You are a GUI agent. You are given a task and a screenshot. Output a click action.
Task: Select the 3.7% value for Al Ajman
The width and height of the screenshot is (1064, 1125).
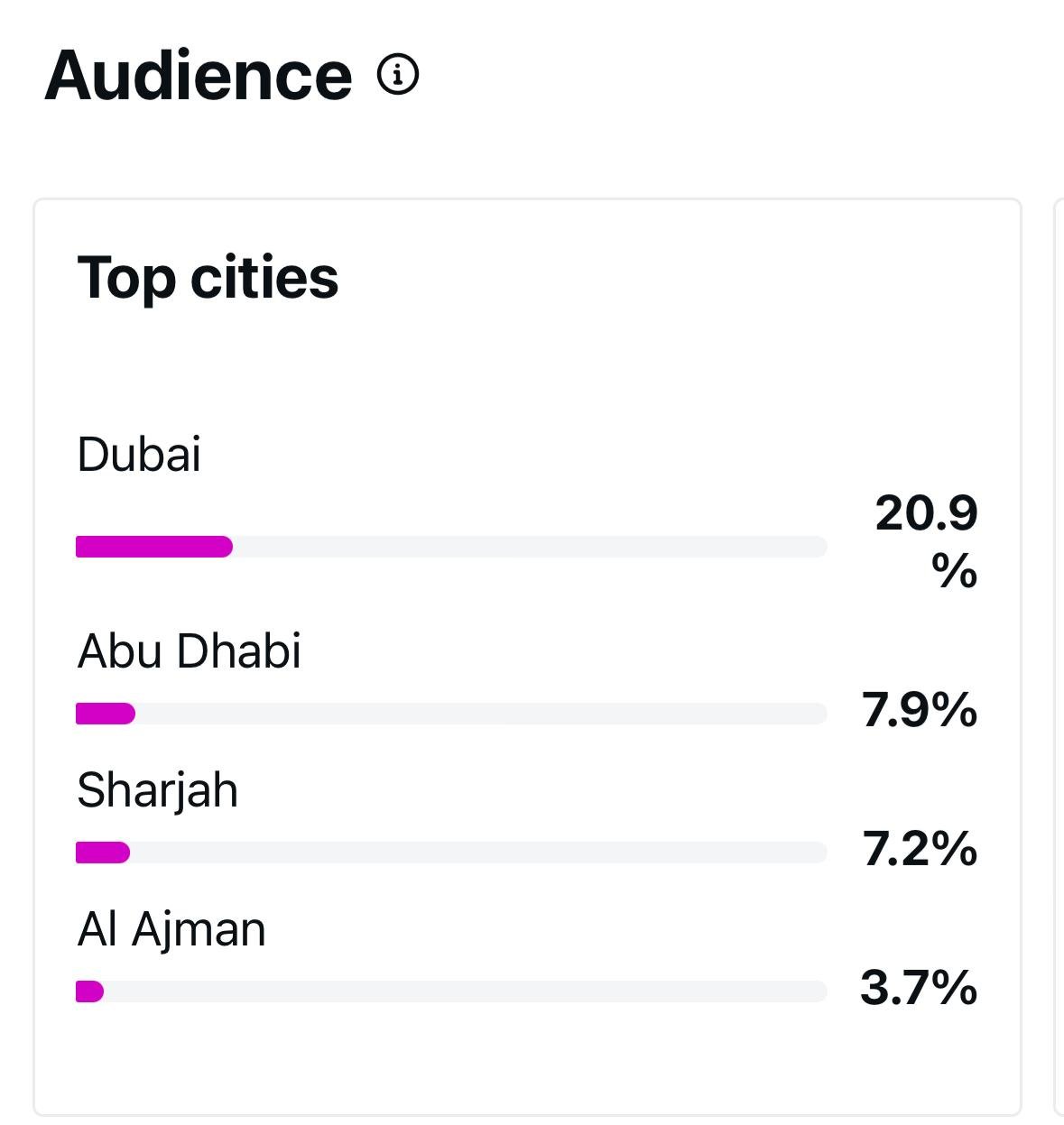(x=919, y=988)
